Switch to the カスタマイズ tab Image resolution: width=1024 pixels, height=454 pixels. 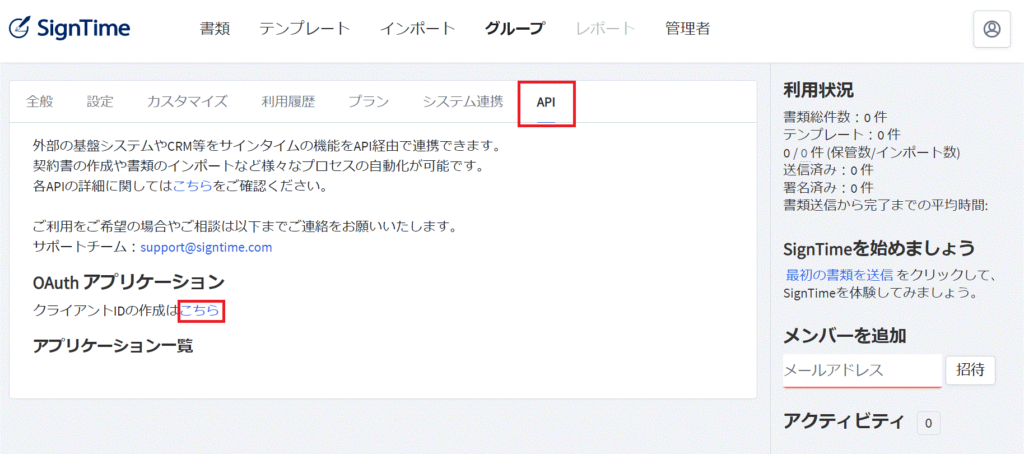[x=187, y=102]
